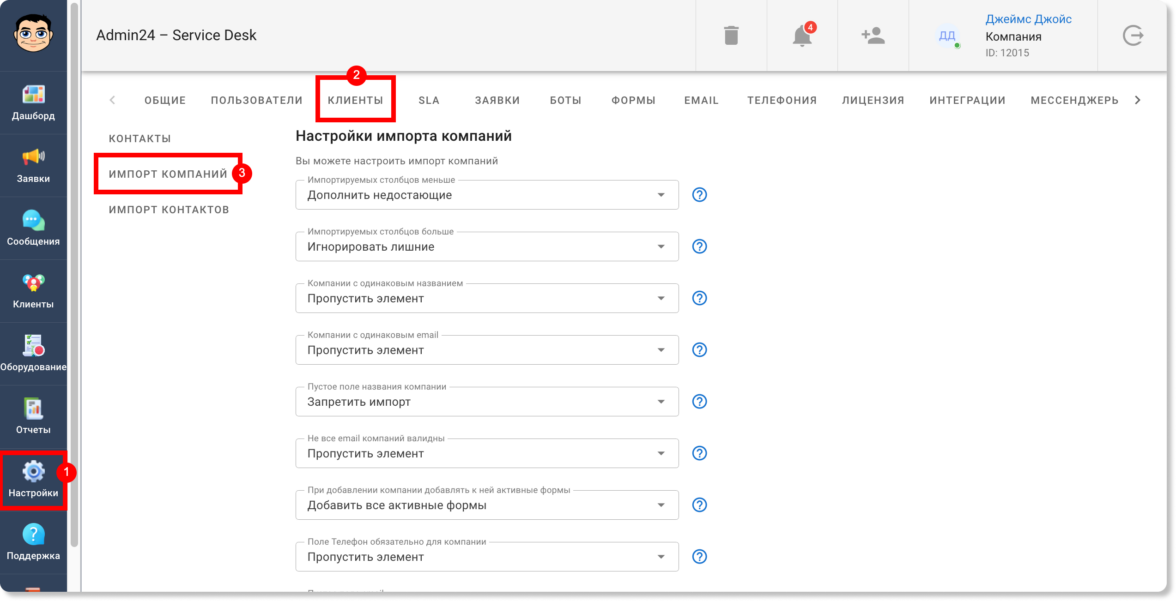Open Клиенты section in the sidebar
Viewport: 1176px width, 601px height.
[x=33, y=292]
